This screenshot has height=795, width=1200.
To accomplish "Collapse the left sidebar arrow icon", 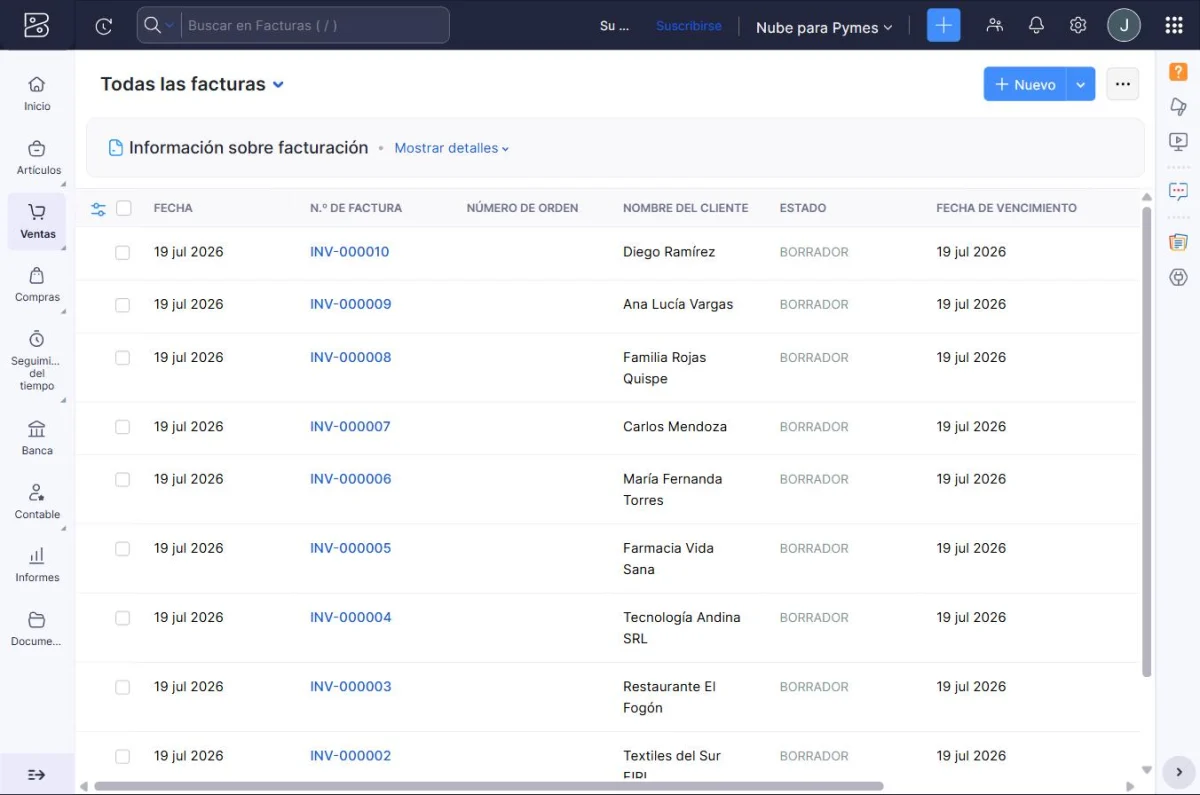I will click(x=36, y=774).
